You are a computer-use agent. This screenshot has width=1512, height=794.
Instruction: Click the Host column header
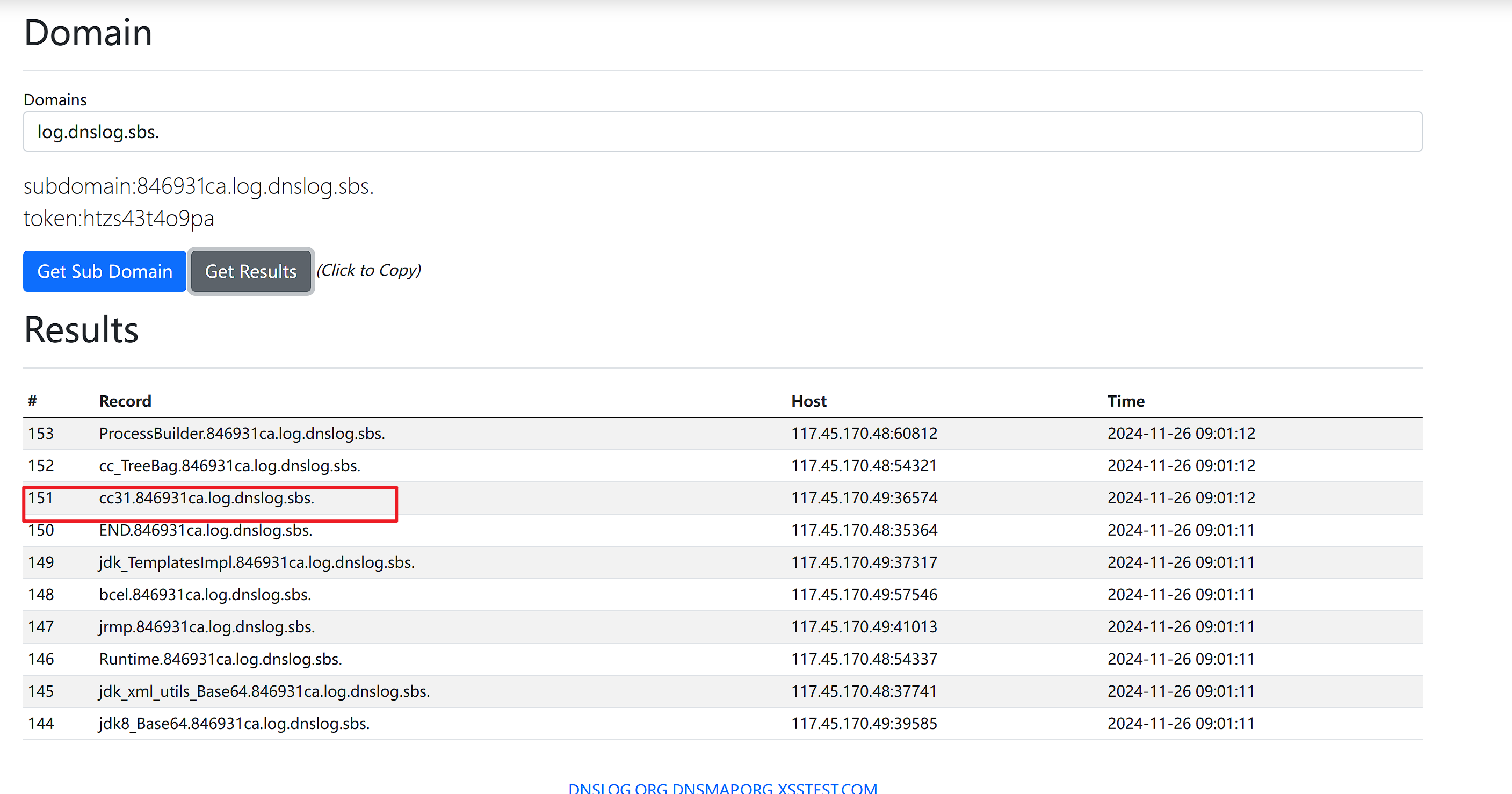[808, 401]
